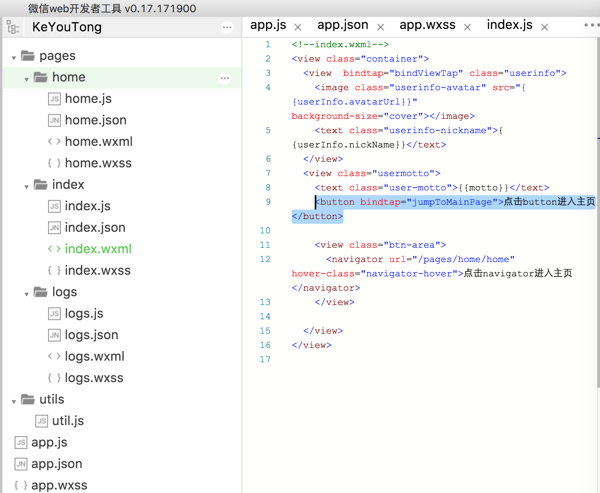The height and width of the screenshot is (493, 600).
Task: Click the JN icon beside home.json
Action: pyautogui.click(x=54, y=120)
